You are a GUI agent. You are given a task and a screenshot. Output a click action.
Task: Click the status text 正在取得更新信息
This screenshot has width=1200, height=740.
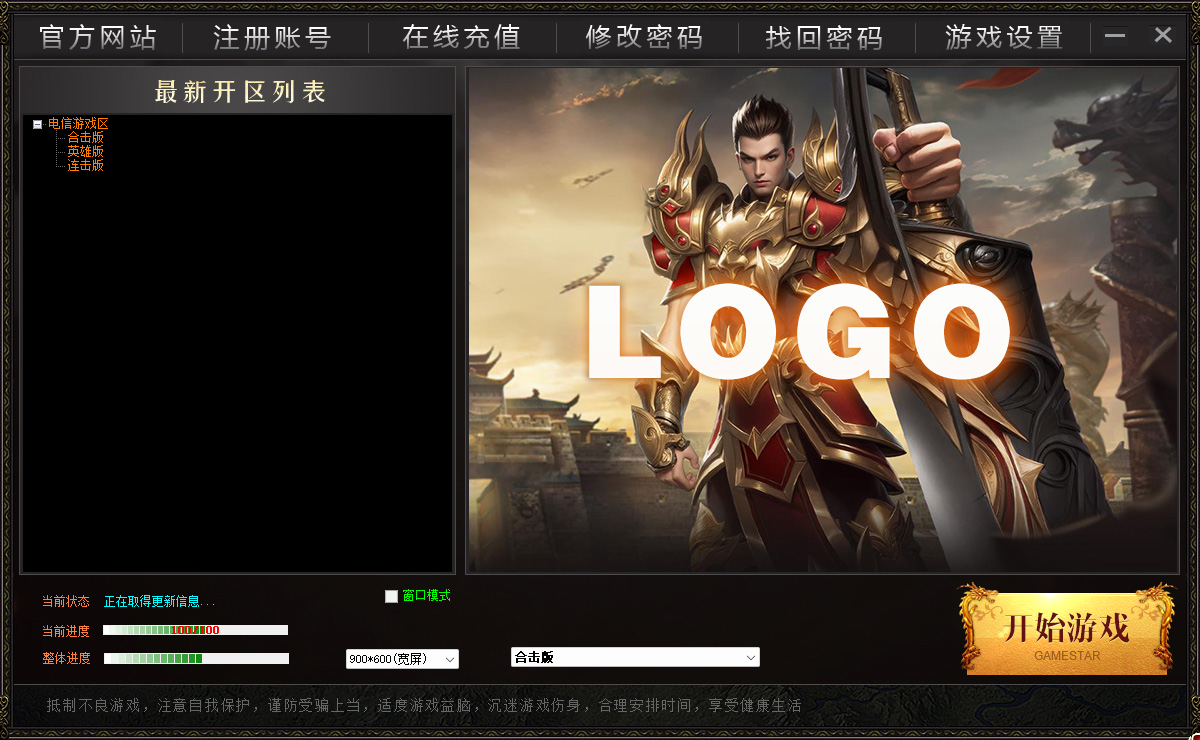159,602
